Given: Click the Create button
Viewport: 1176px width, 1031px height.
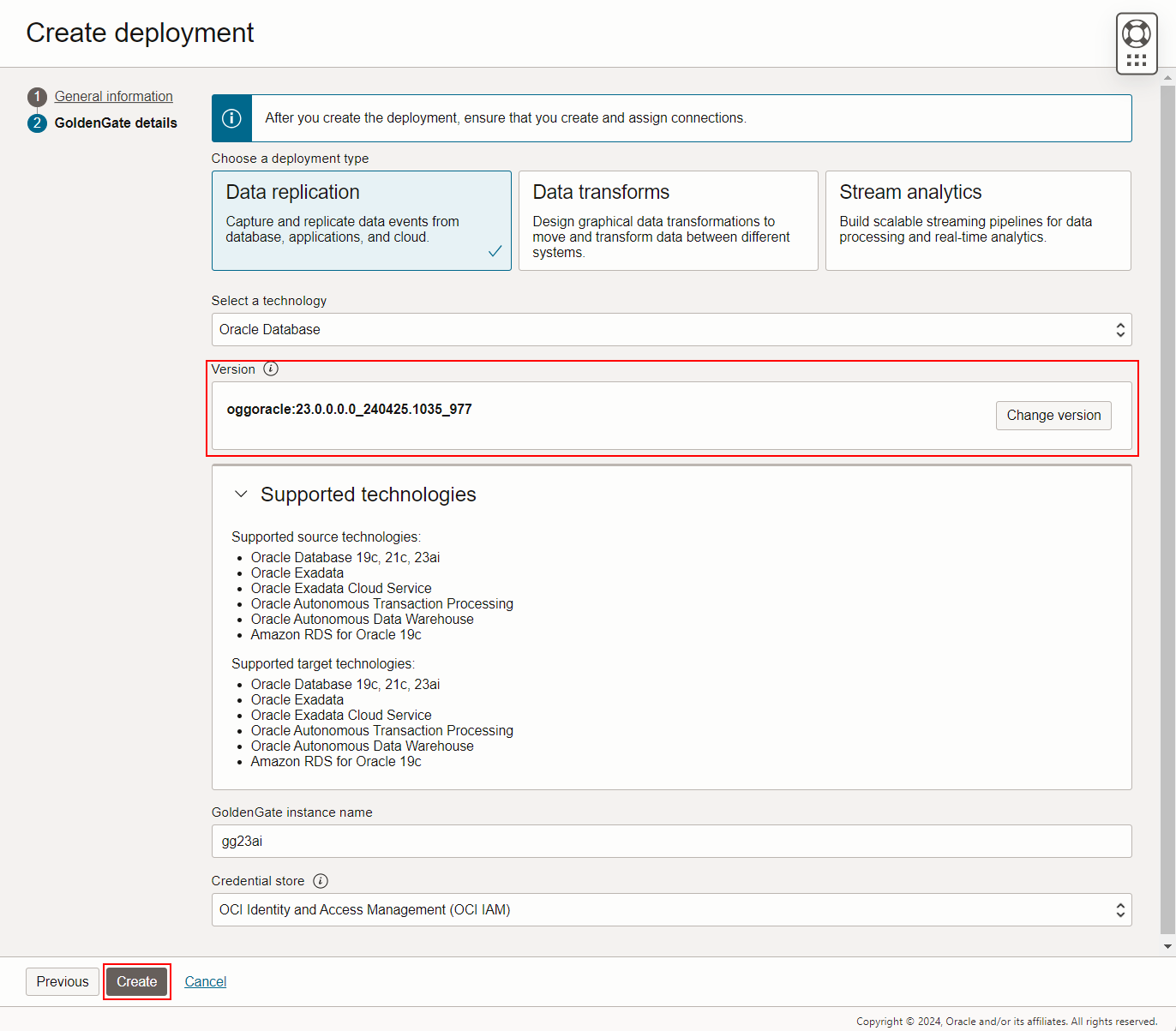Looking at the screenshot, I should (136, 981).
